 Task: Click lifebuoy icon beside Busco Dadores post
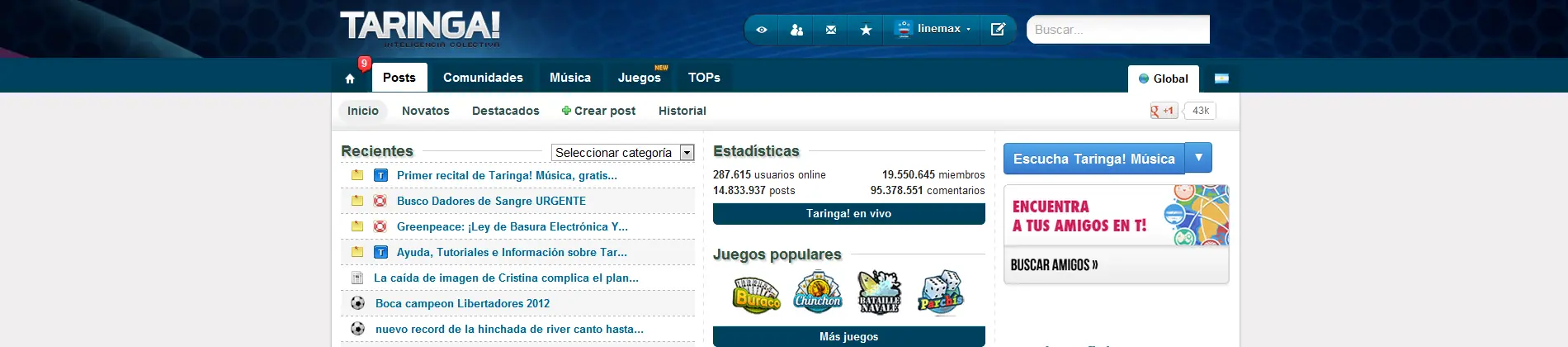coord(380,201)
